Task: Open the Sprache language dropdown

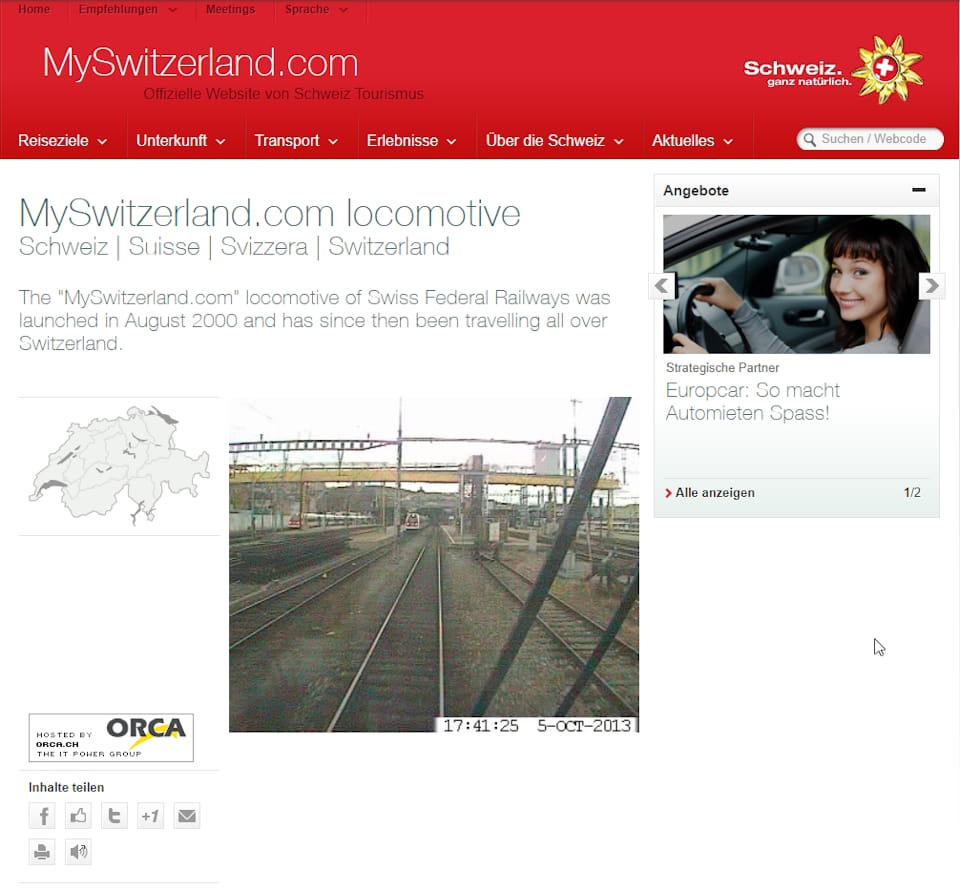Action: point(316,10)
